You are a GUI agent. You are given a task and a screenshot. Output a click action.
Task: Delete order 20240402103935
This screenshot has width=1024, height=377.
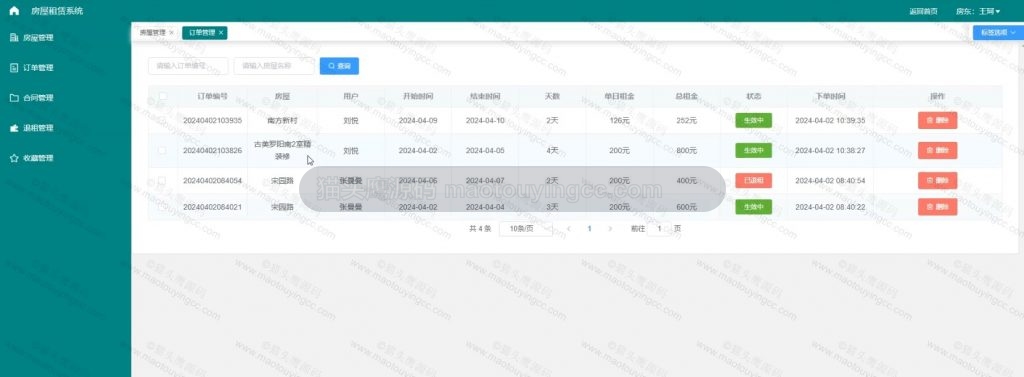[937, 120]
